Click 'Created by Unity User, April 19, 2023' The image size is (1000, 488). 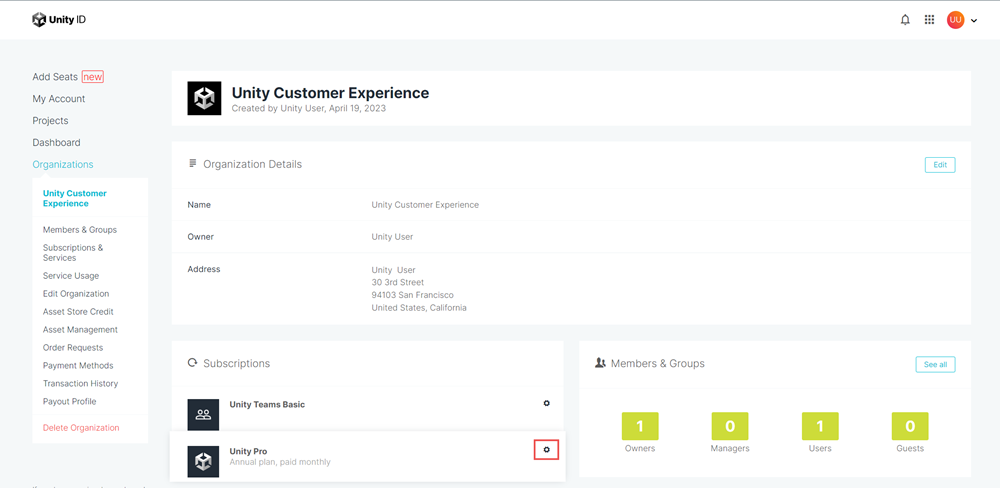point(309,108)
